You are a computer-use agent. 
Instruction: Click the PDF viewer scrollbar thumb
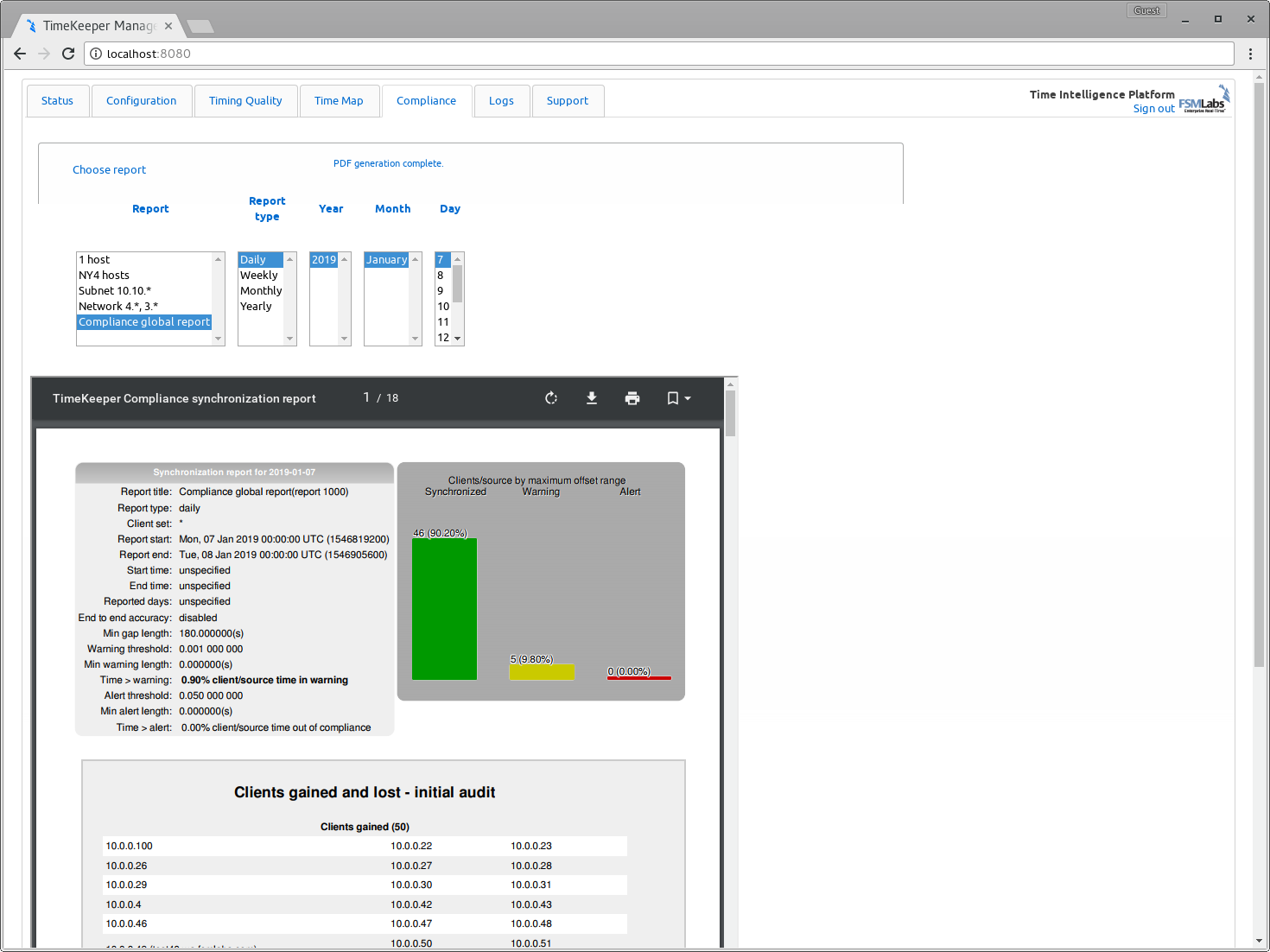(730, 413)
